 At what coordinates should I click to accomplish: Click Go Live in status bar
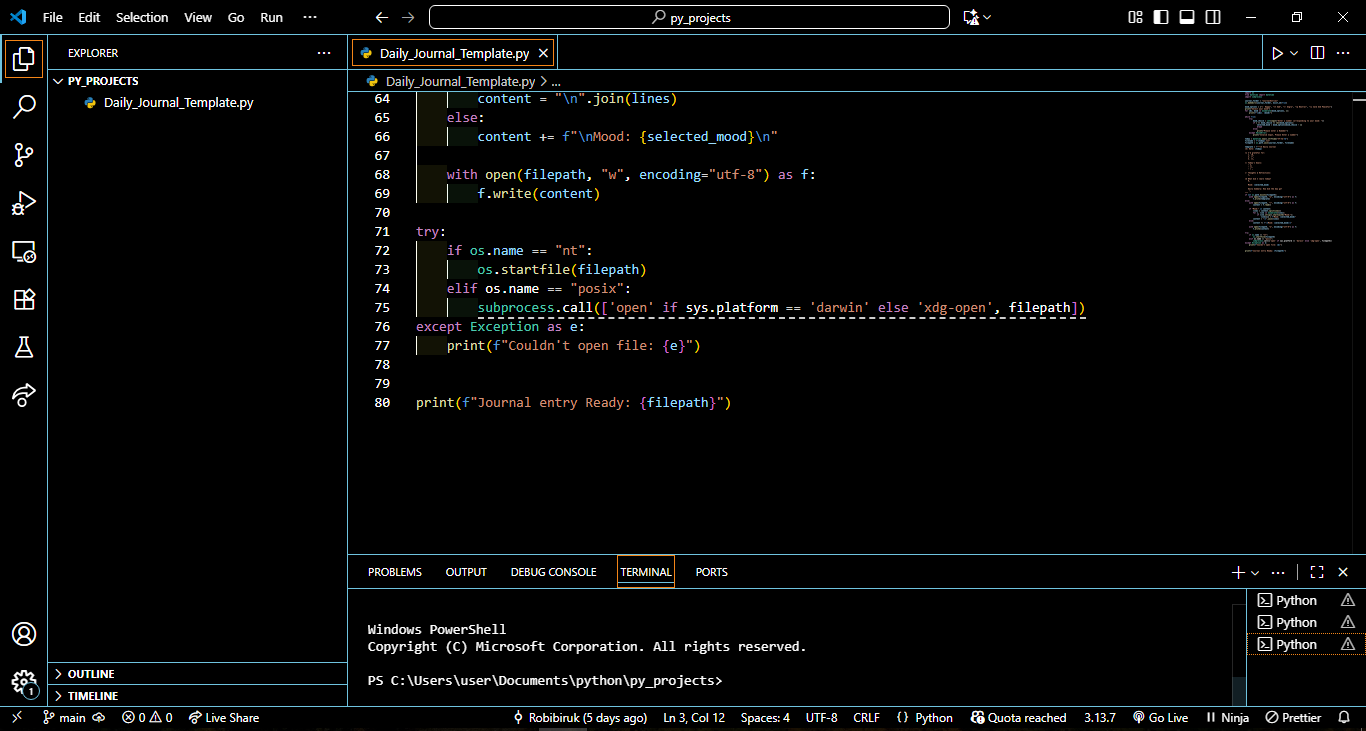point(1160,718)
